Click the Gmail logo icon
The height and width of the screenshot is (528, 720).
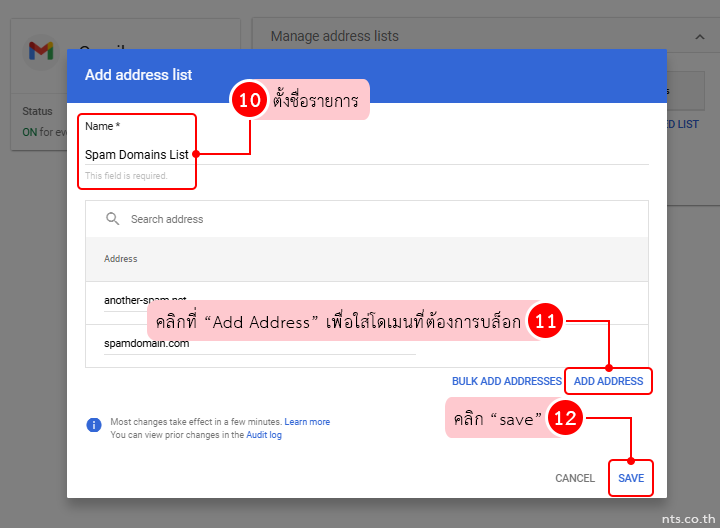pos(41,50)
